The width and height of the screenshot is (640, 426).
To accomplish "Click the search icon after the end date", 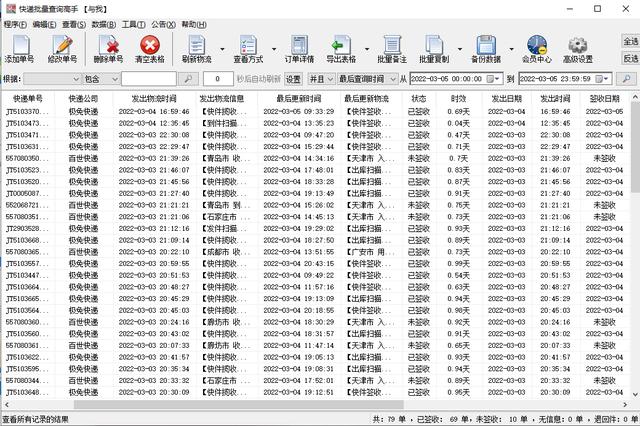I will 626,79.
